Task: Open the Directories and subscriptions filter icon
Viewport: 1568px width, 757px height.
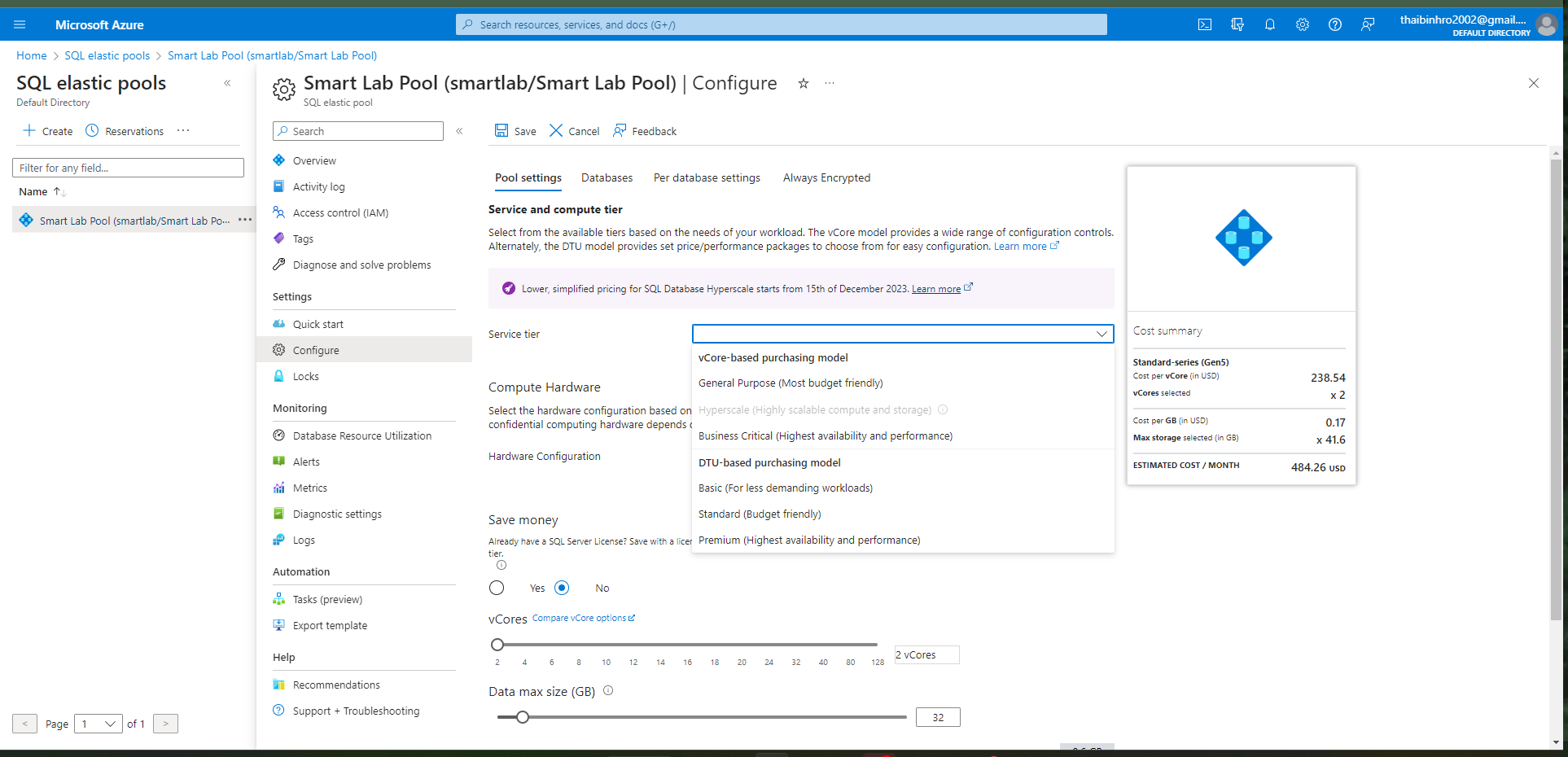Action: [x=1237, y=24]
